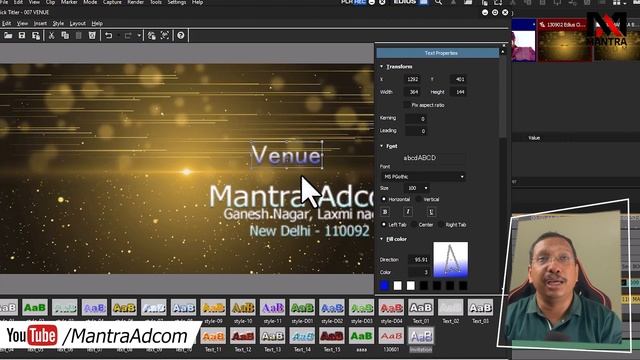The height and width of the screenshot is (360, 640).
Task: Apply the style-D01 green text style
Action: coord(302,308)
